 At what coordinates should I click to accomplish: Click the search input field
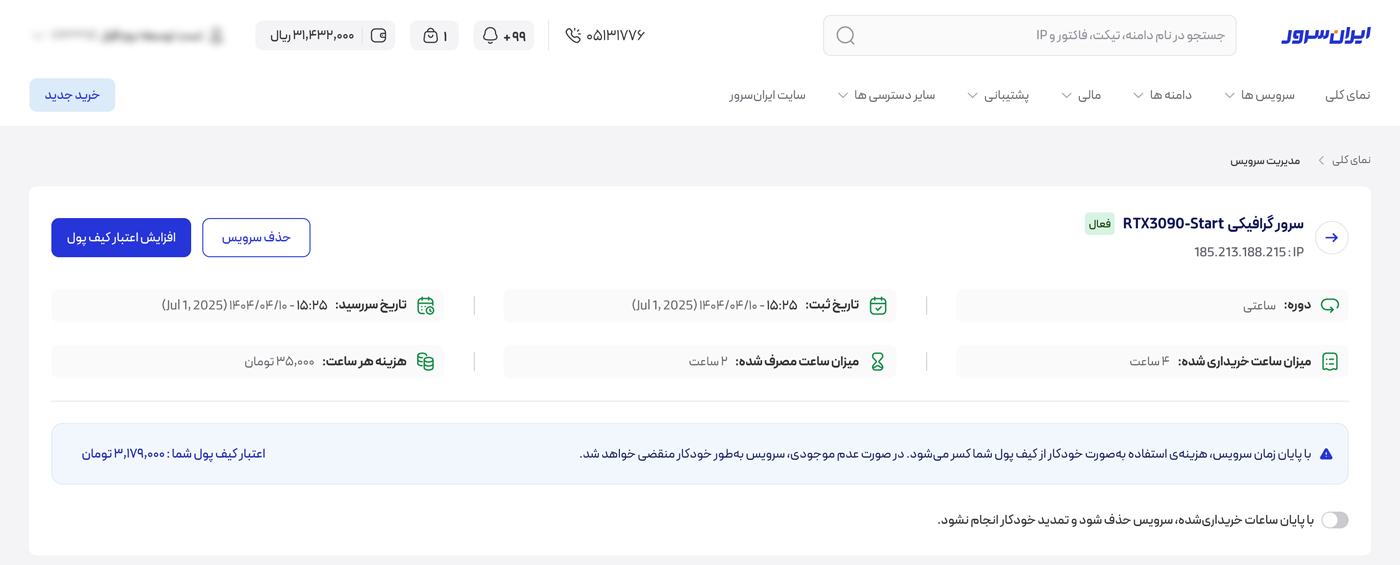(x=1030, y=35)
